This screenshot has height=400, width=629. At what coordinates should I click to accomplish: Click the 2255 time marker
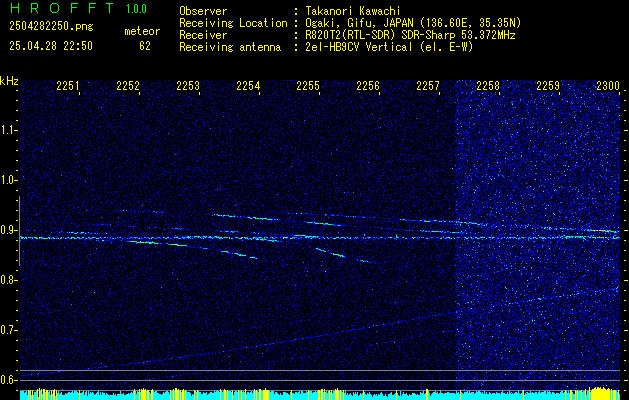[x=308, y=85]
